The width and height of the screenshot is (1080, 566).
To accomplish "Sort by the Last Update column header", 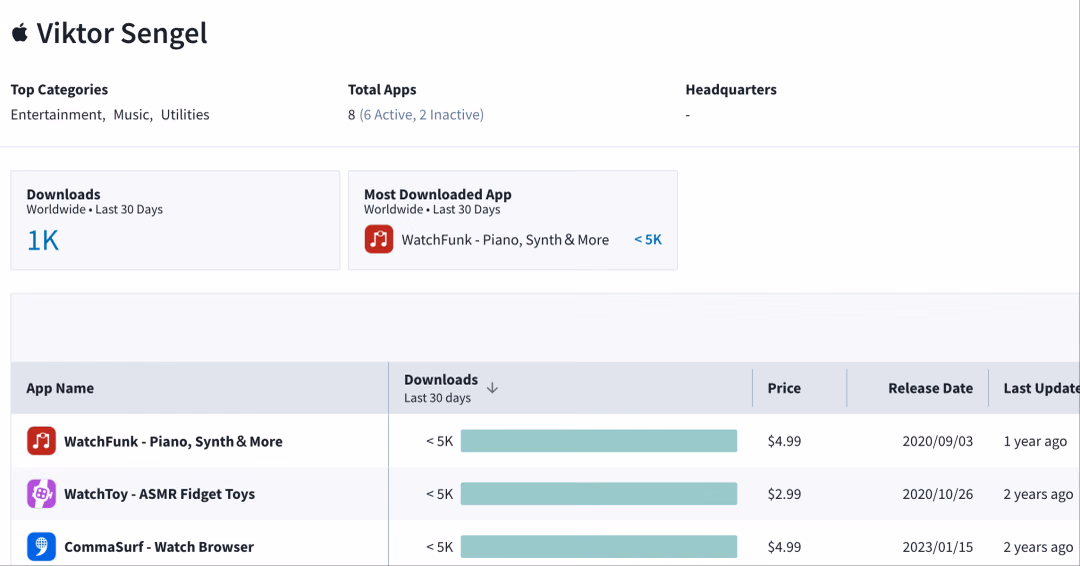I will tap(1041, 388).
